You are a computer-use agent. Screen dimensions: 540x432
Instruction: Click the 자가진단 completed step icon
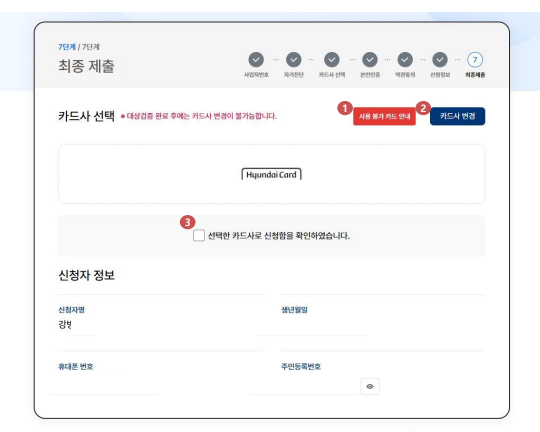coord(293,60)
